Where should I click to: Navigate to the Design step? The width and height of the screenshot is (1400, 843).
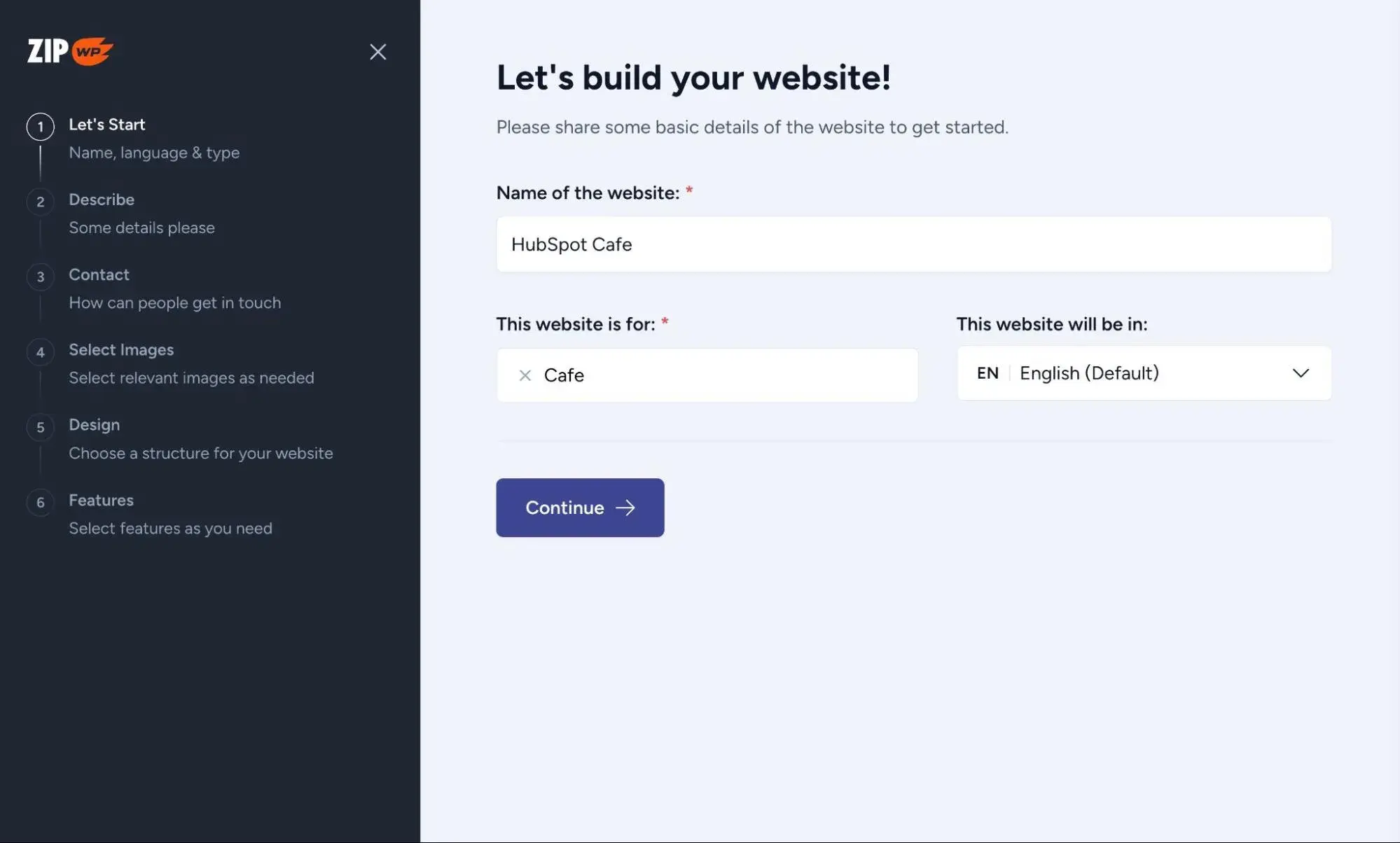(x=94, y=425)
